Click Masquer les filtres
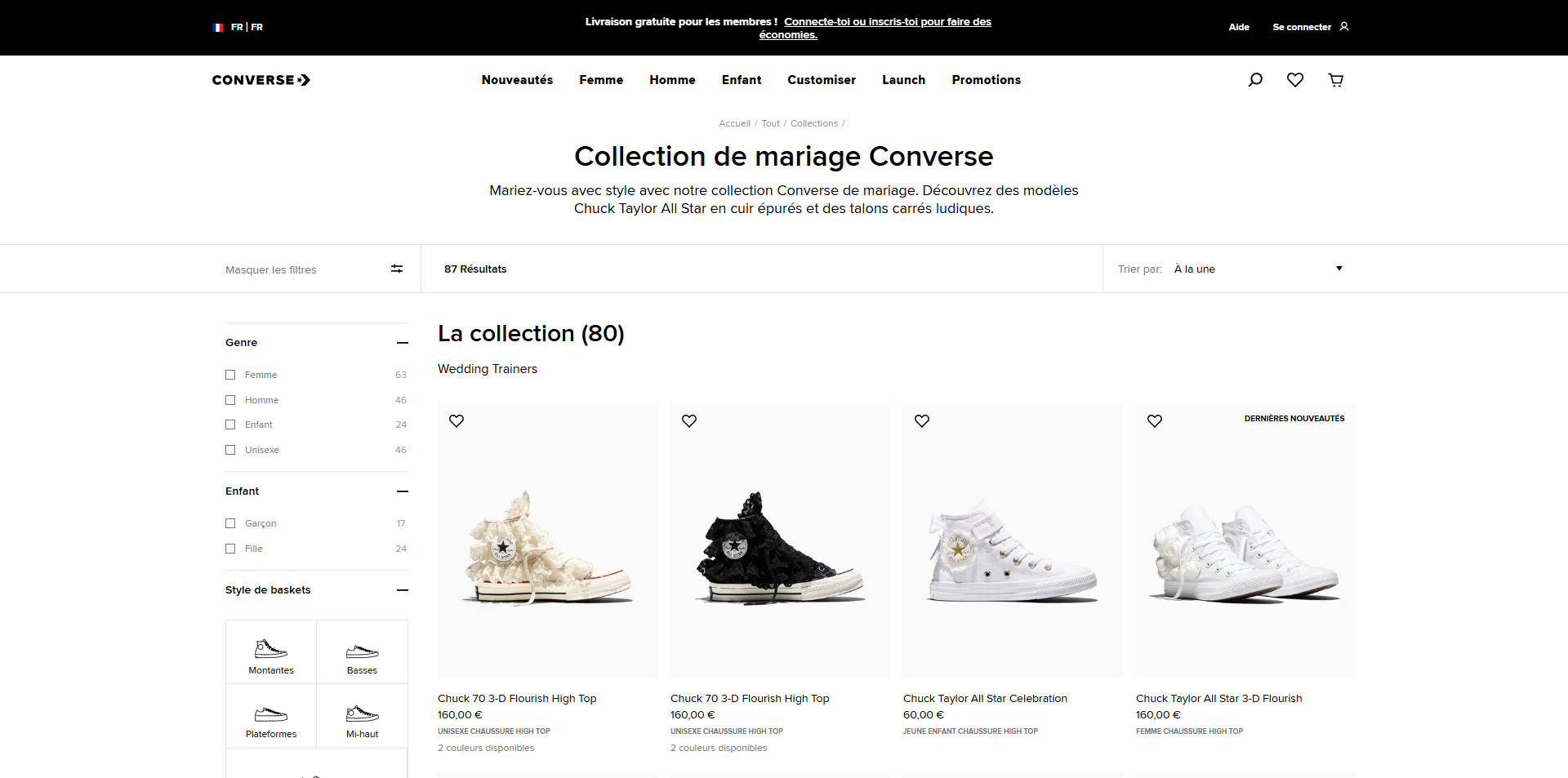 pyautogui.click(x=270, y=269)
